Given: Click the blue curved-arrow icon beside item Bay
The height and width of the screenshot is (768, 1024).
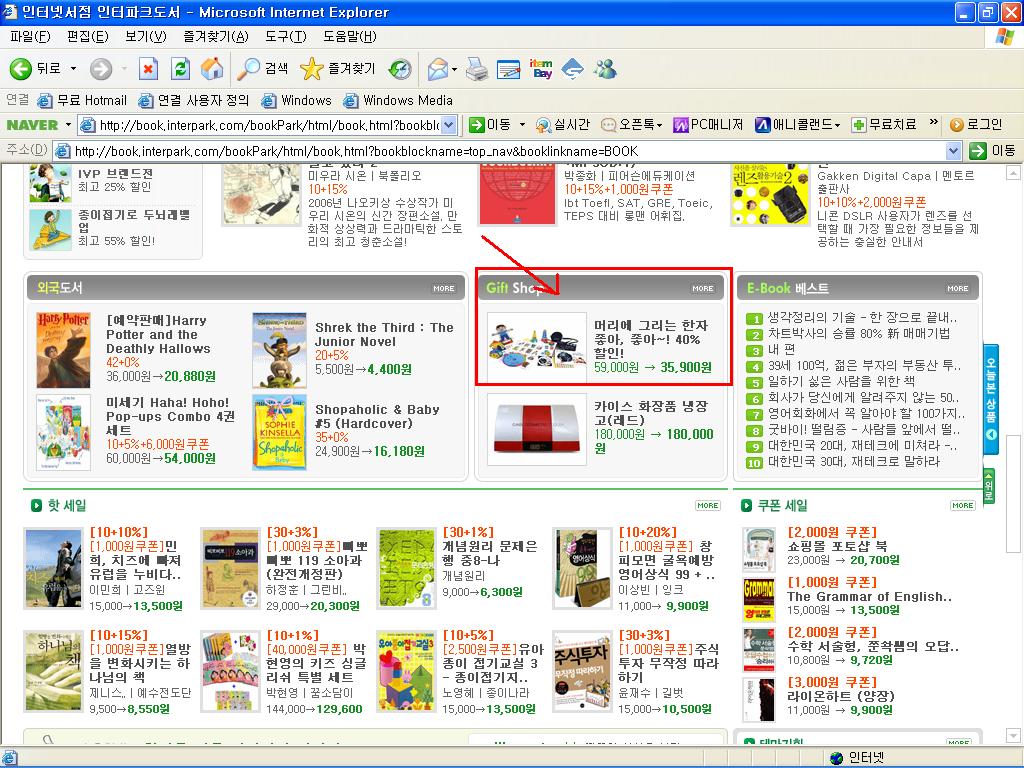Looking at the screenshot, I should tap(573, 69).
